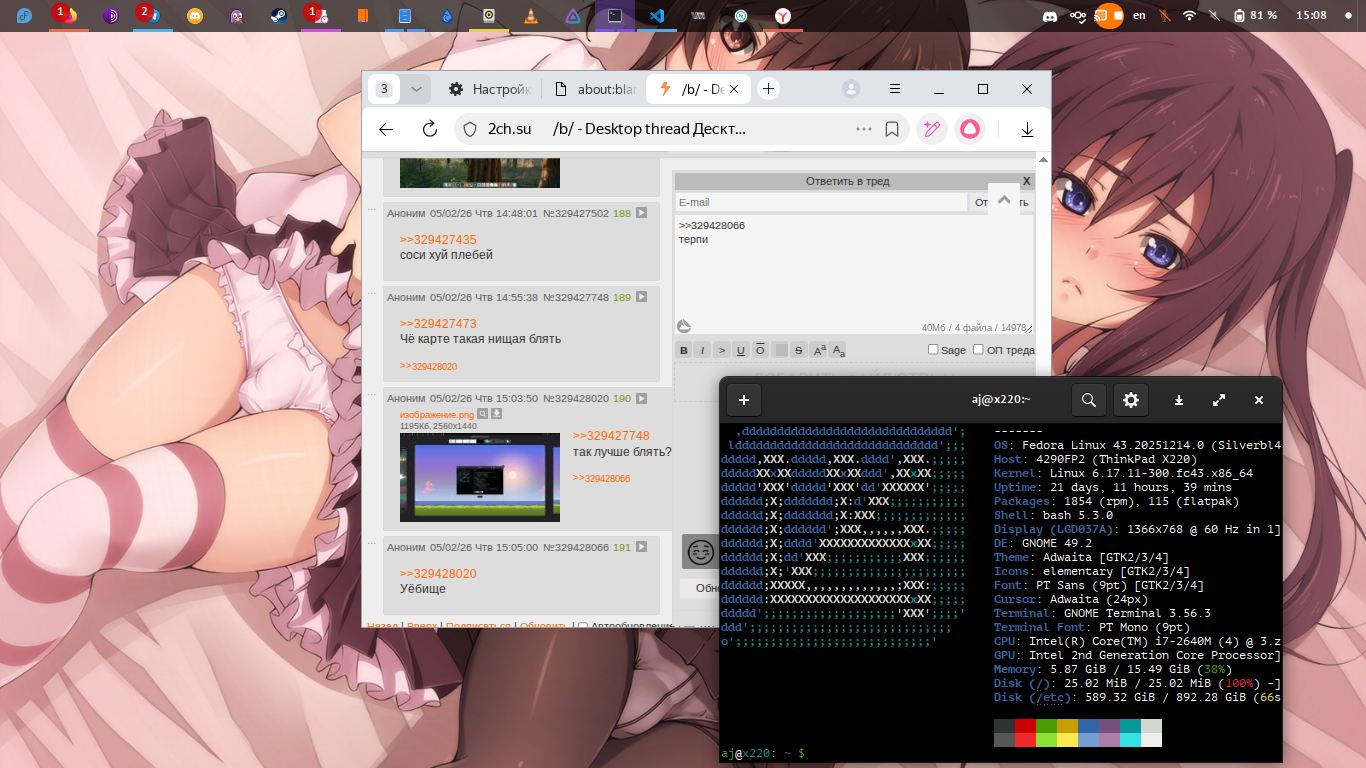The height and width of the screenshot is (768, 1366).
Task: Expand the tab group dropdown chevron
Action: pyautogui.click(x=416, y=89)
